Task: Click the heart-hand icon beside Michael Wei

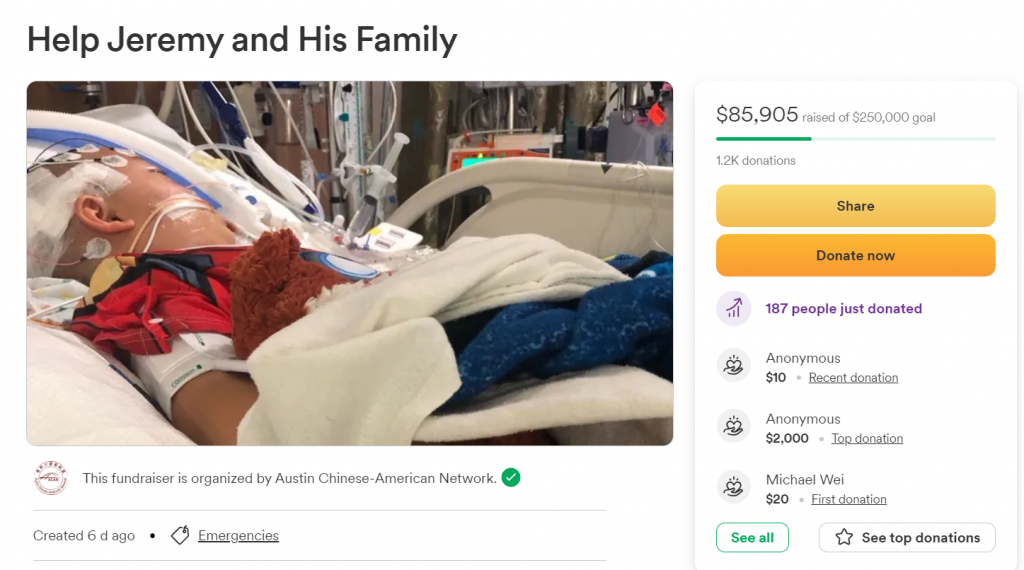Action: [734, 488]
